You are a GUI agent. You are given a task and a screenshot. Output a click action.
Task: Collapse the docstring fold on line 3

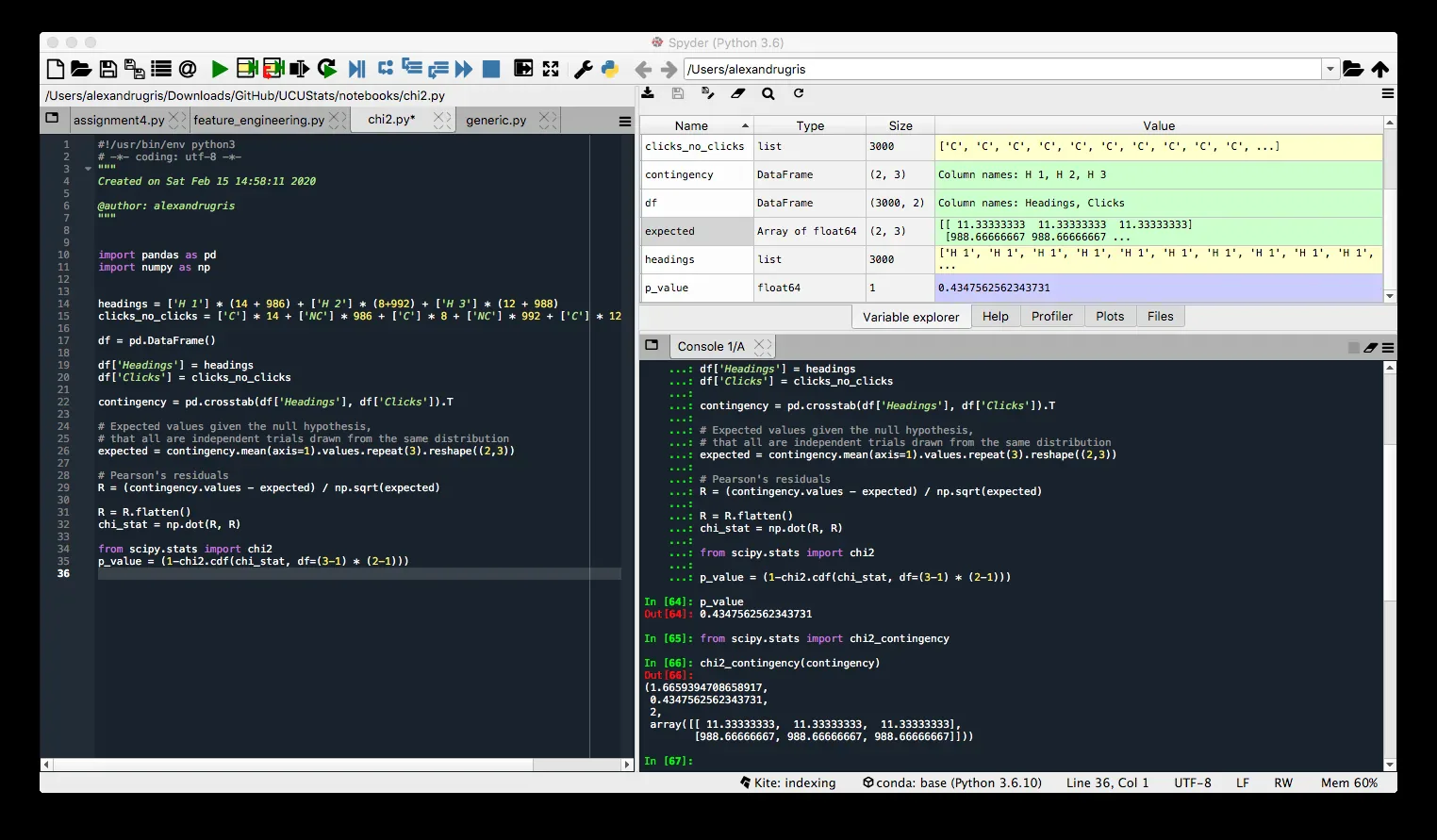tap(88, 170)
